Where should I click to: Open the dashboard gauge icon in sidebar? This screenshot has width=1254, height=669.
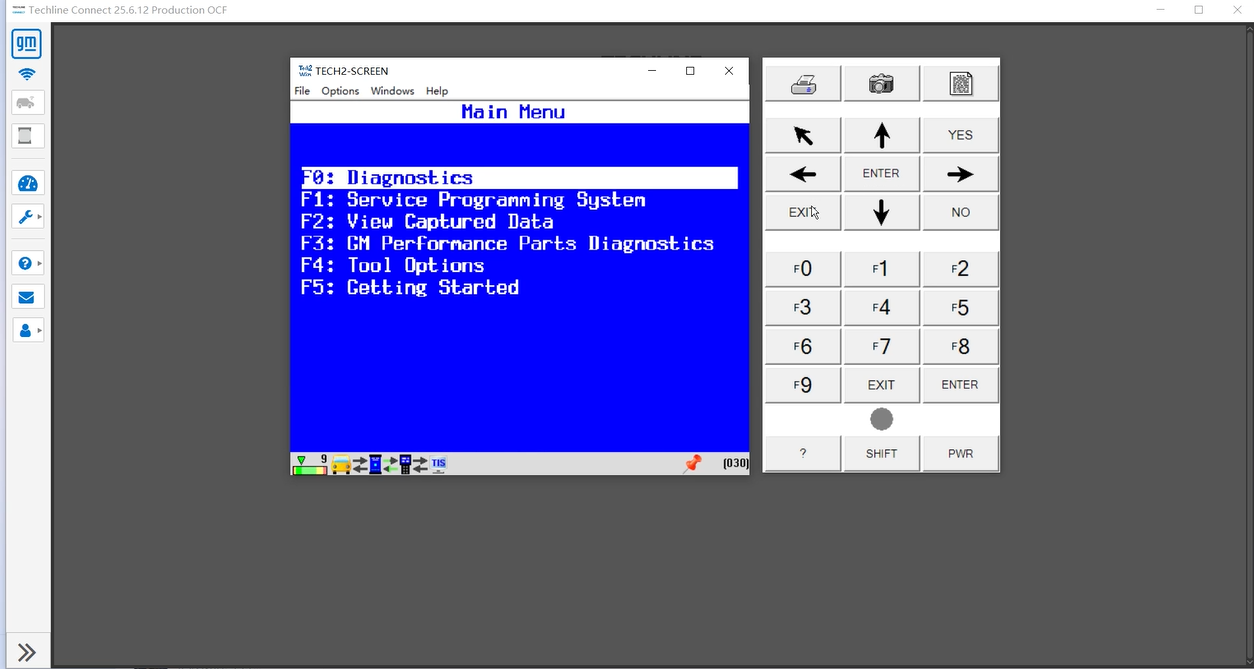(x=27, y=183)
